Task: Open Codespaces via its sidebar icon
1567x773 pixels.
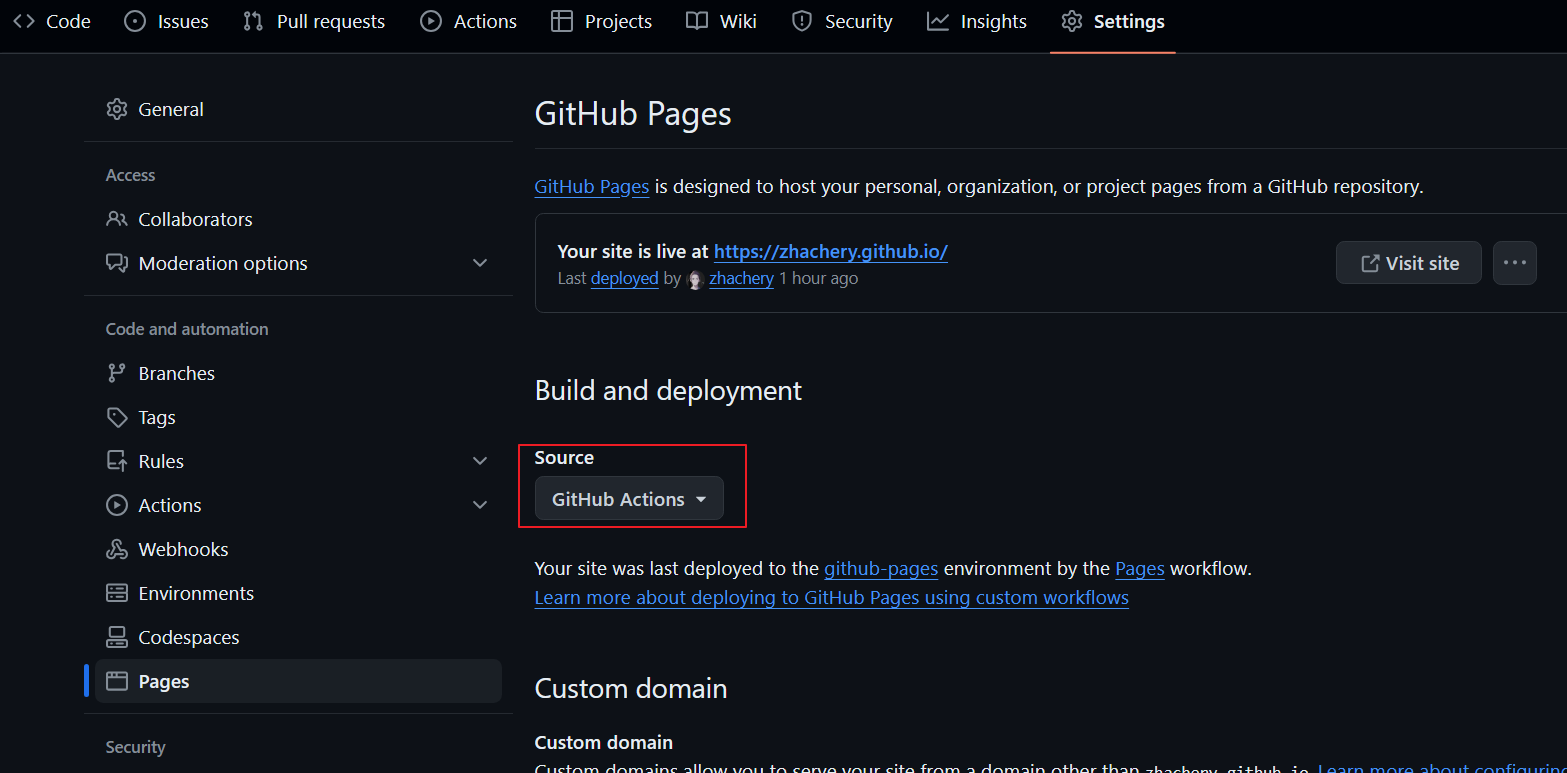Action: pyautogui.click(x=118, y=636)
